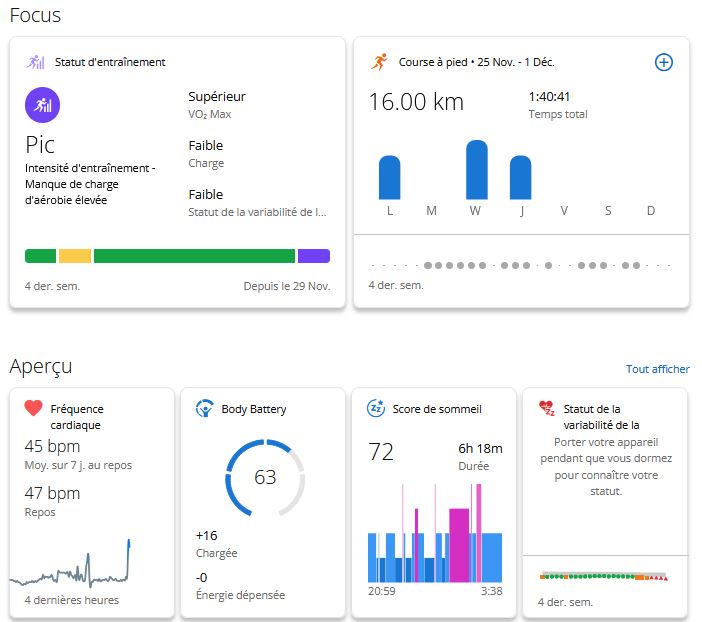Click the purple segment of training status bar
The width and height of the screenshot is (702, 622).
click(x=313, y=256)
